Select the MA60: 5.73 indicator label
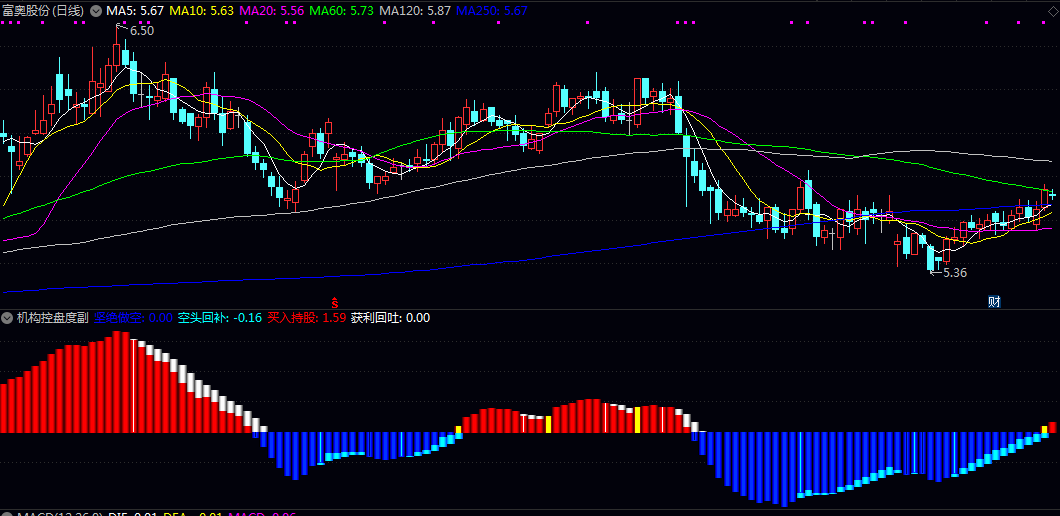Screen dimensions: 1060x516 tap(342, 11)
